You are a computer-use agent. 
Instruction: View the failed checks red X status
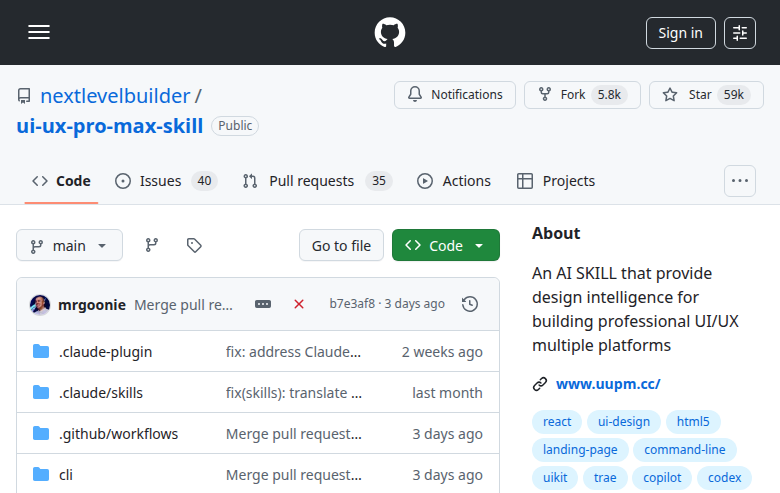(x=299, y=304)
